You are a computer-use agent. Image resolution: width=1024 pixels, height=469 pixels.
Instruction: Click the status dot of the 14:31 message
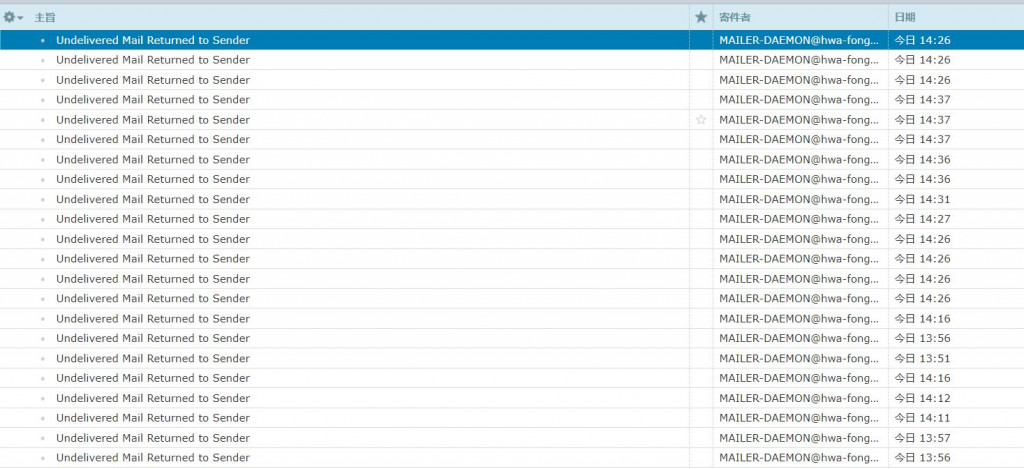pyautogui.click(x=43, y=200)
